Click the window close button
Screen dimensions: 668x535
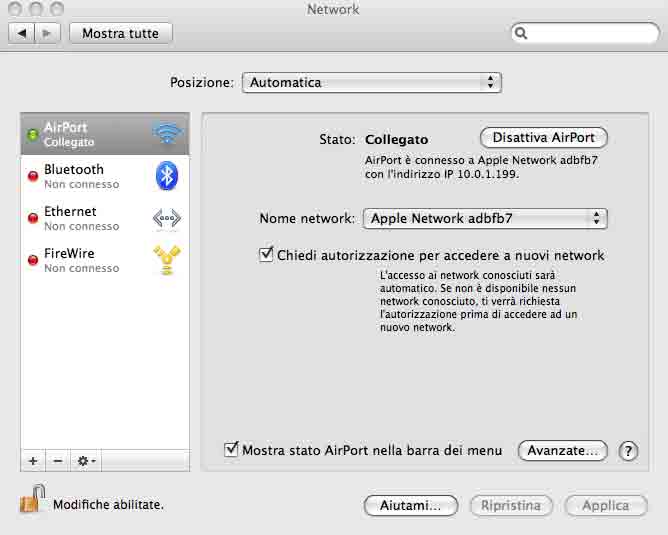pos(15,9)
